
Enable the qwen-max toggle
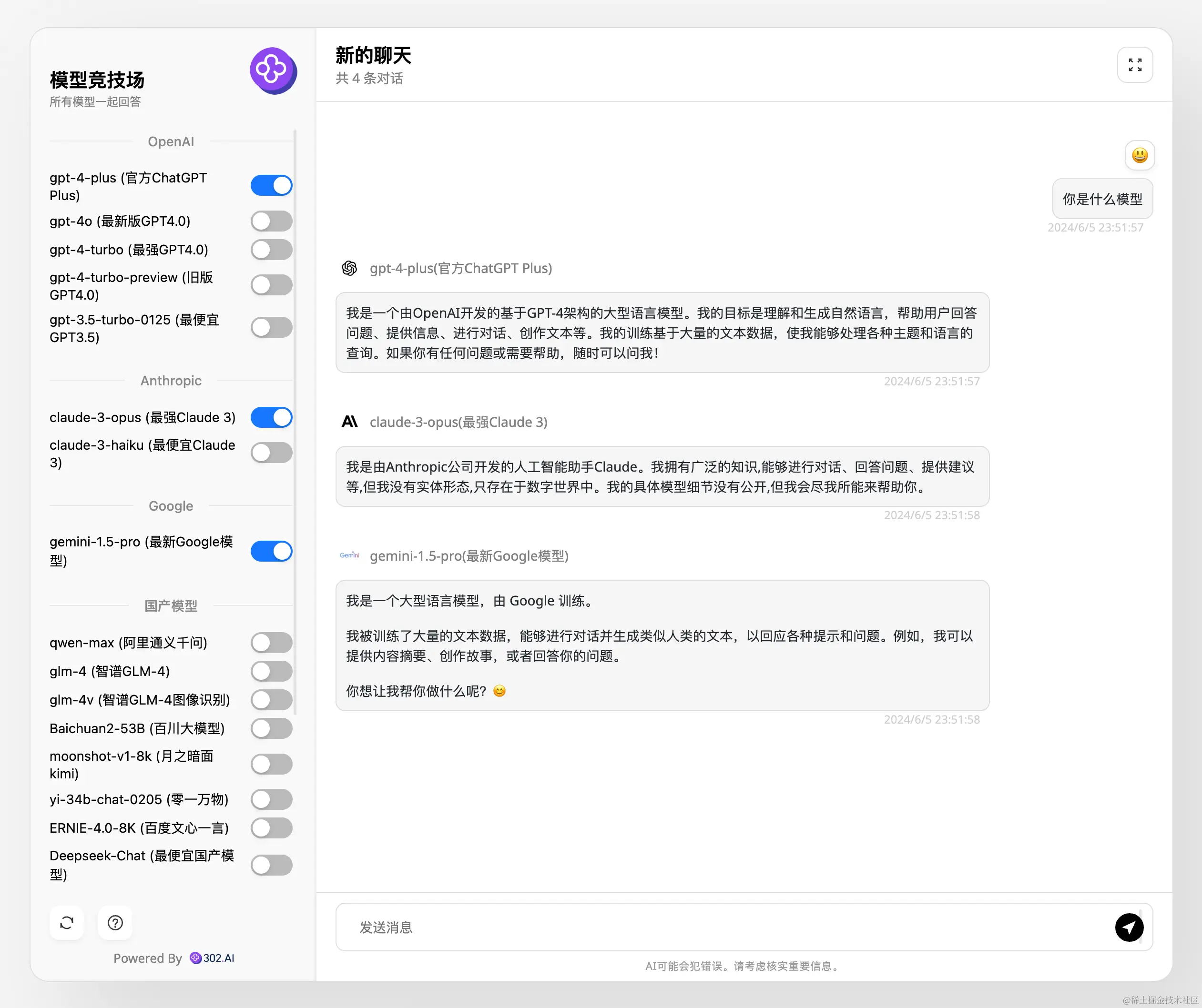(271, 643)
